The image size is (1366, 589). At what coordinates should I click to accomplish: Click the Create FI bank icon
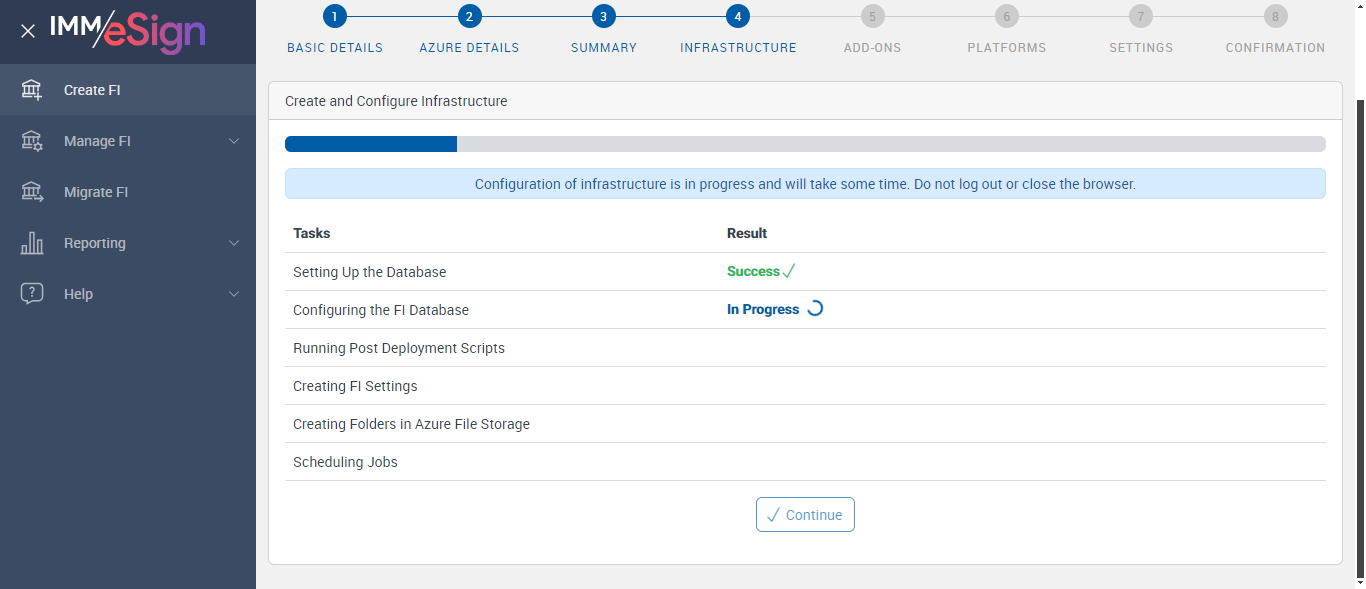pos(32,90)
